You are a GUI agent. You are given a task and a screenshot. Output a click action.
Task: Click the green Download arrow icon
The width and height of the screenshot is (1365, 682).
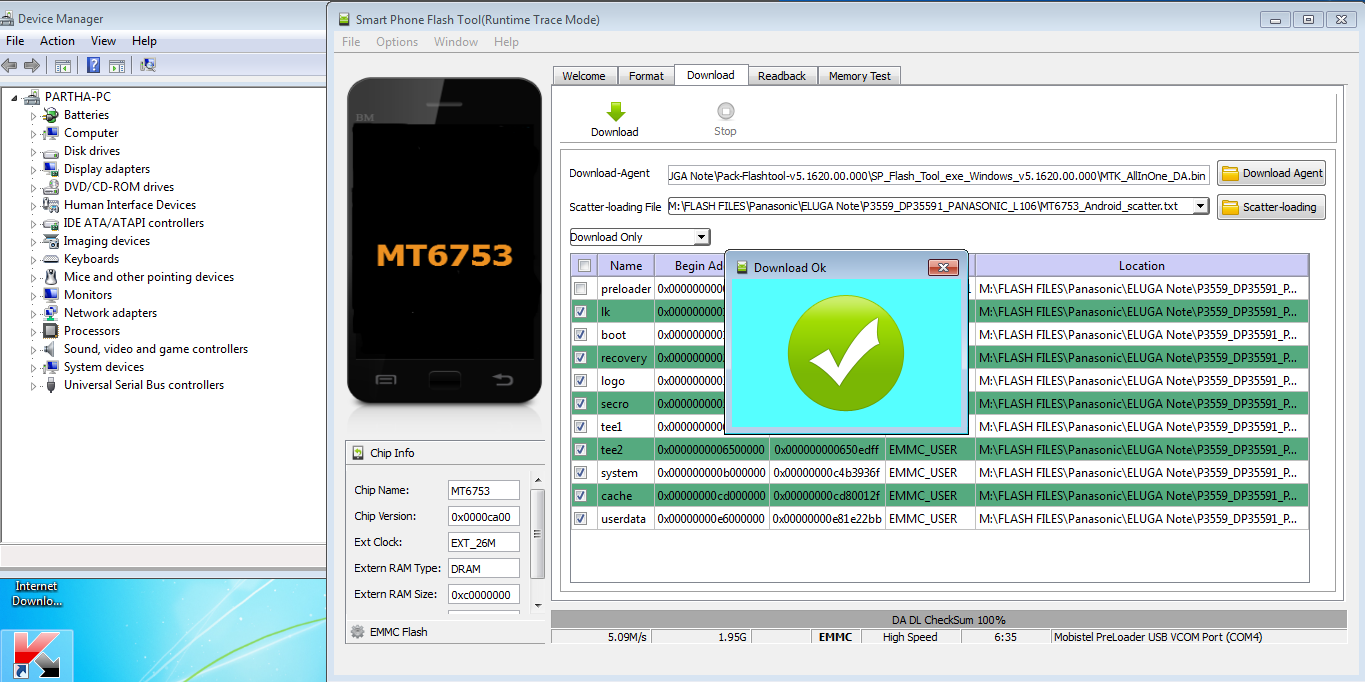[615, 111]
